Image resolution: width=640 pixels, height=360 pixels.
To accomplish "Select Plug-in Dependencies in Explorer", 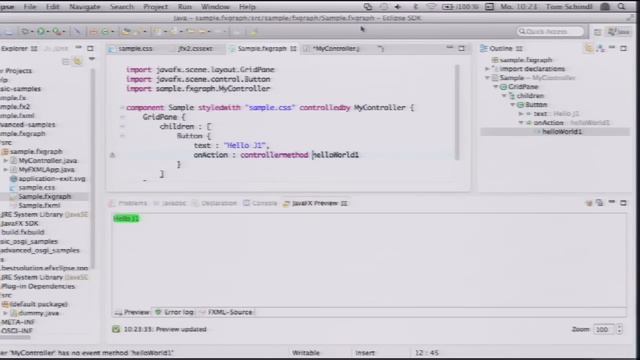I will (38, 287).
